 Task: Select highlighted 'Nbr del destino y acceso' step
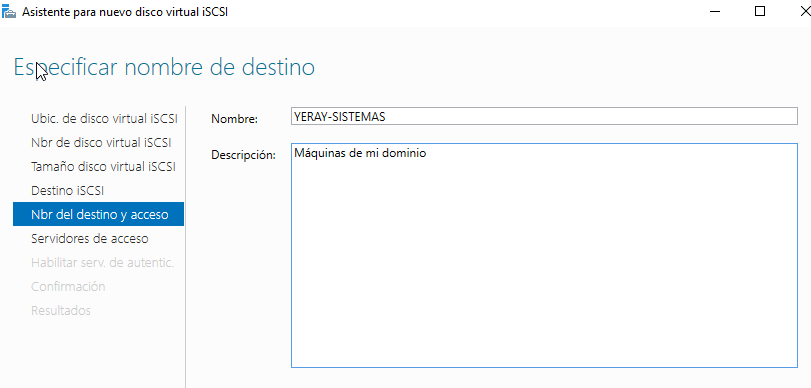[x=98, y=214]
